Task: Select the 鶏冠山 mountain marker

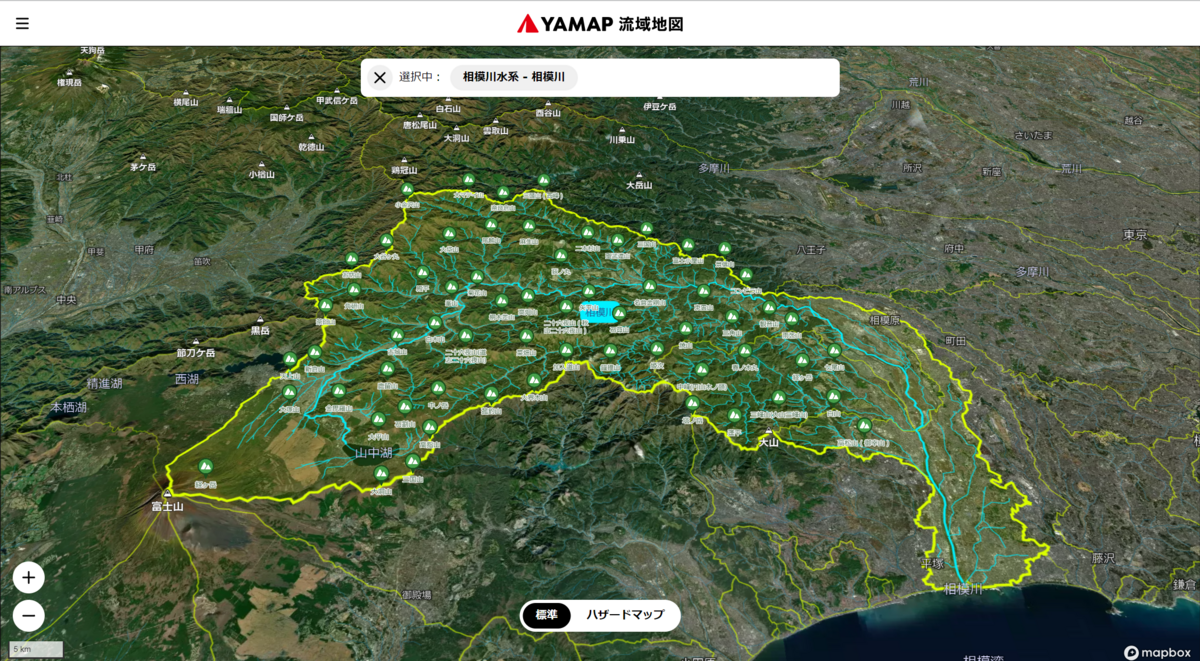Action: [404, 166]
